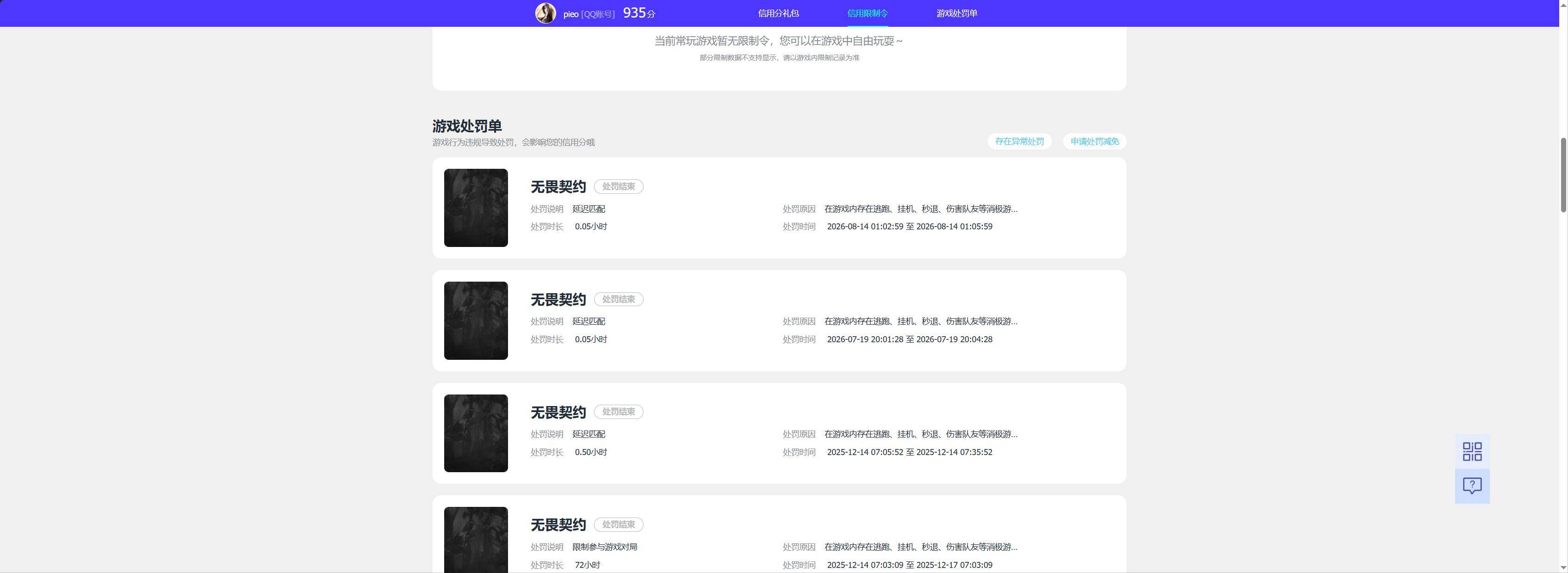
Task: Click 0.50小时 duration value
Action: point(590,452)
